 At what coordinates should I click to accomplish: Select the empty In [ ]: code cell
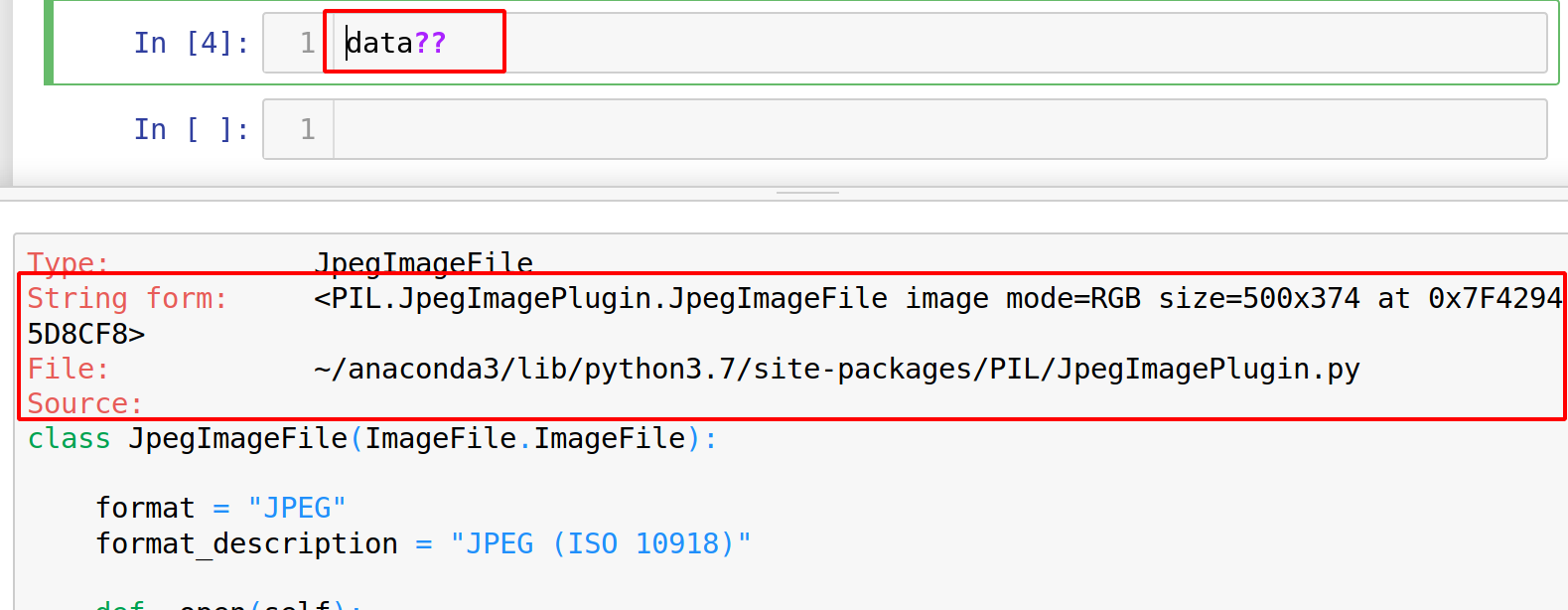695,129
